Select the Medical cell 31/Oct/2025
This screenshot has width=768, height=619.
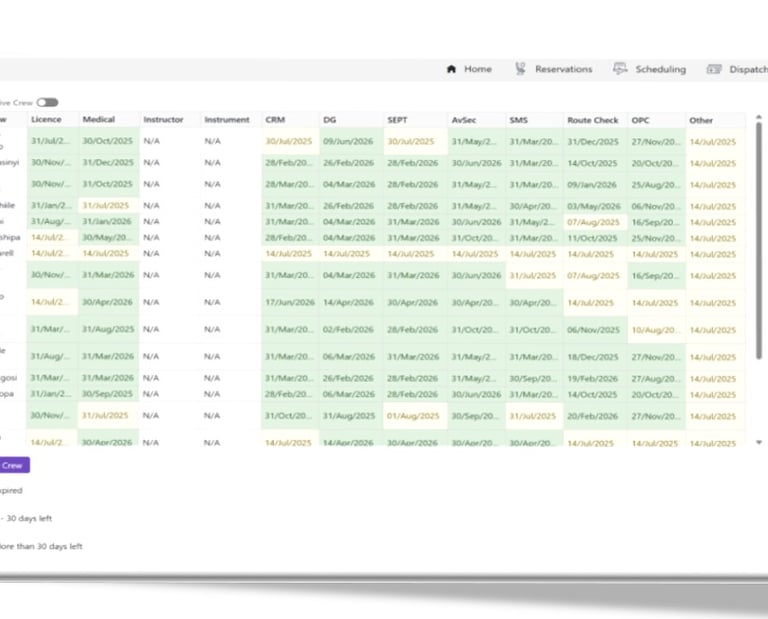pos(108,184)
